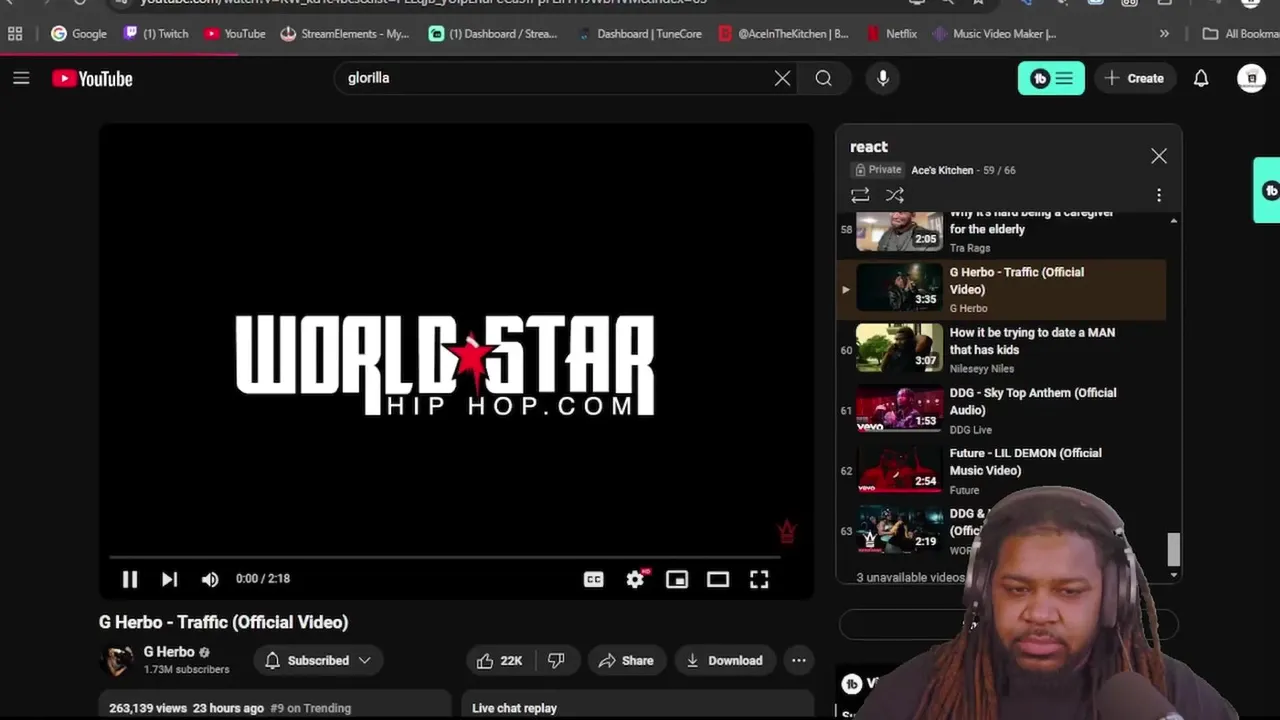1280x720 pixels.
Task: Open playlist more options menu
Action: (1159, 195)
